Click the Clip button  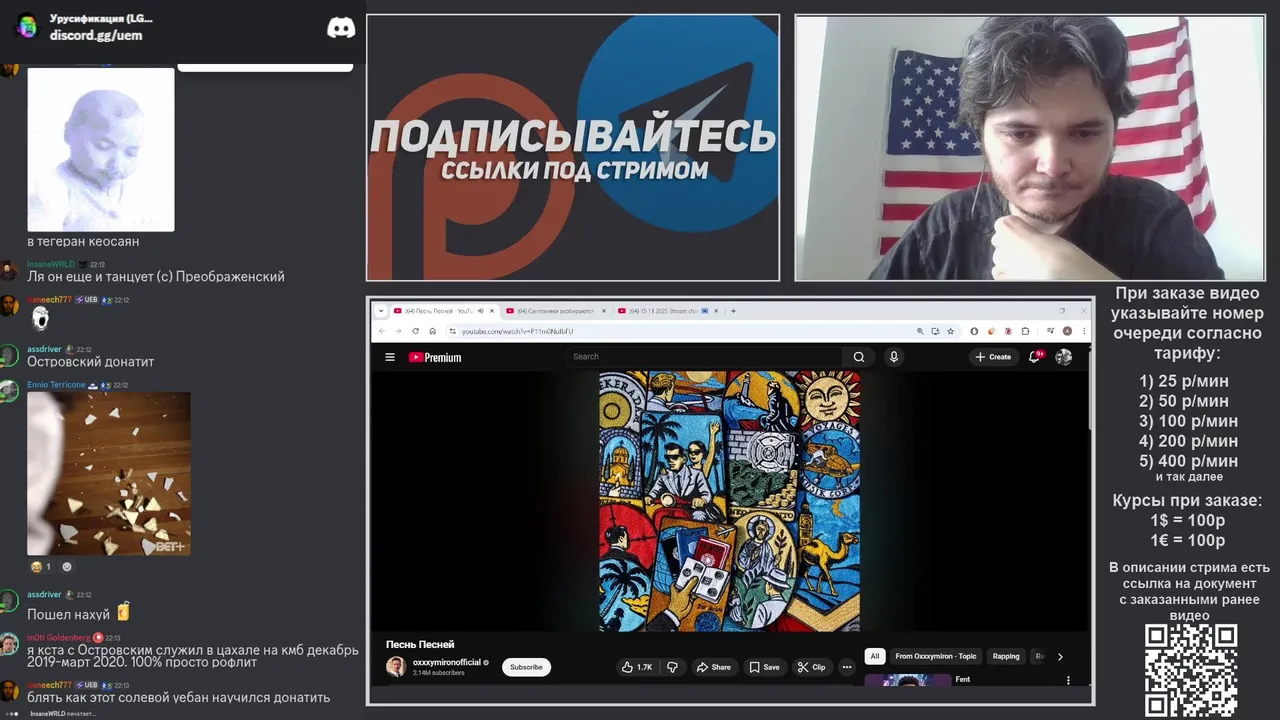(811, 667)
